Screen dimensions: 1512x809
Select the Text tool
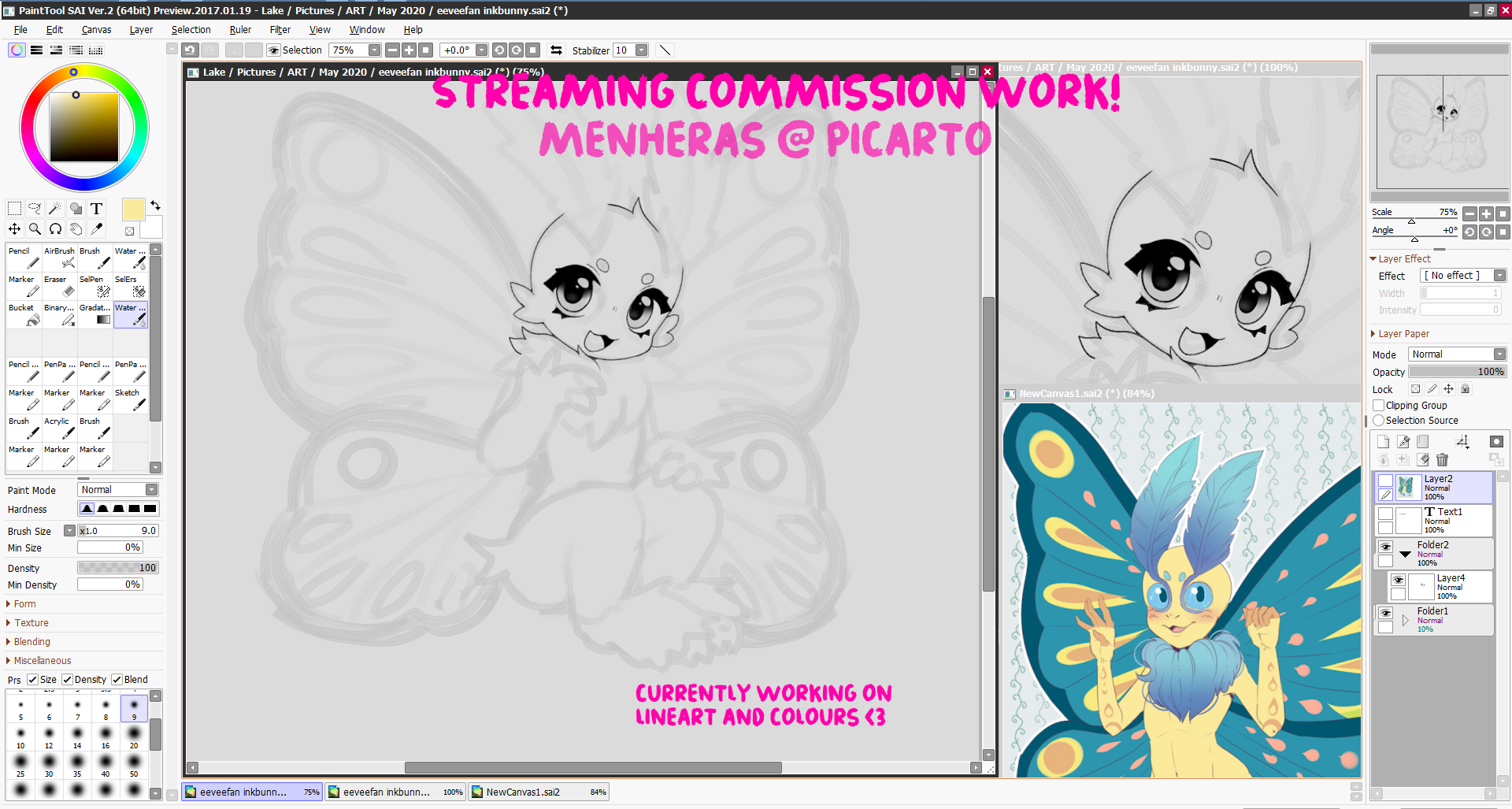coord(96,209)
